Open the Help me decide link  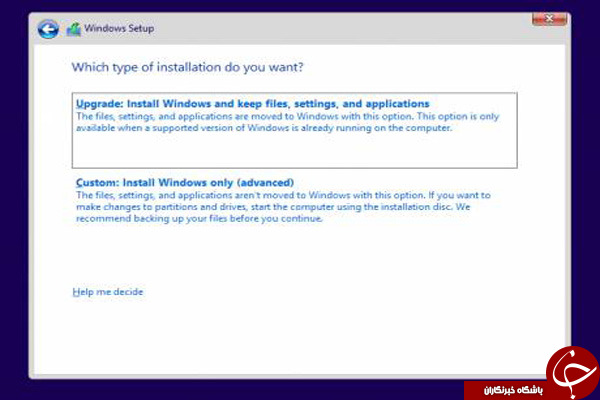pyautogui.click(x=108, y=292)
